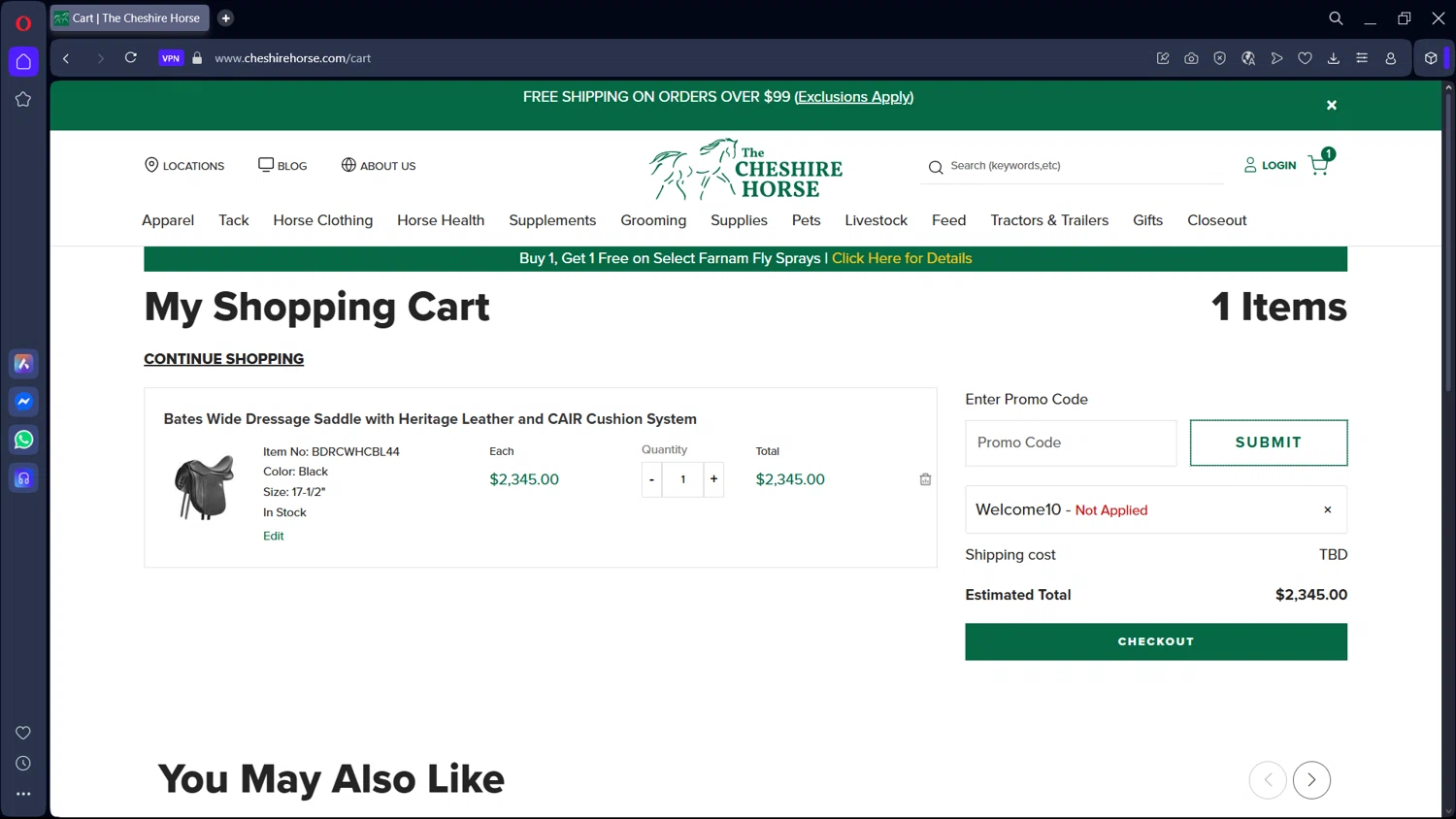Click Continue Shopping link

224,359
